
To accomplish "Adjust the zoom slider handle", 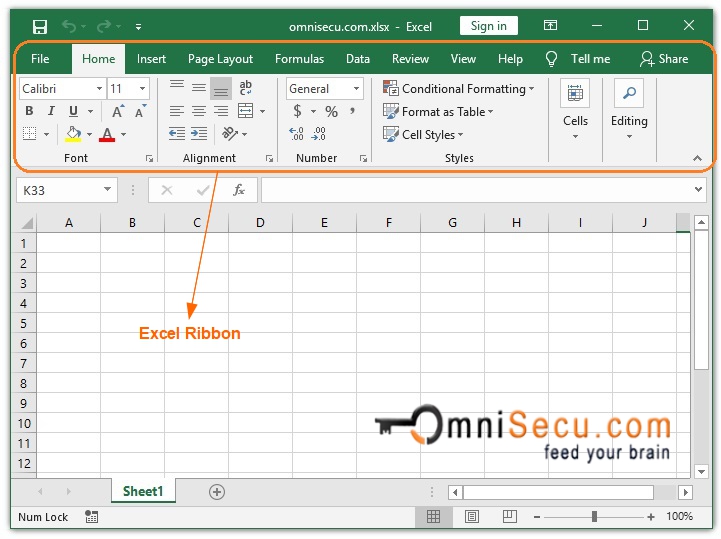I will click(x=595, y=517).
